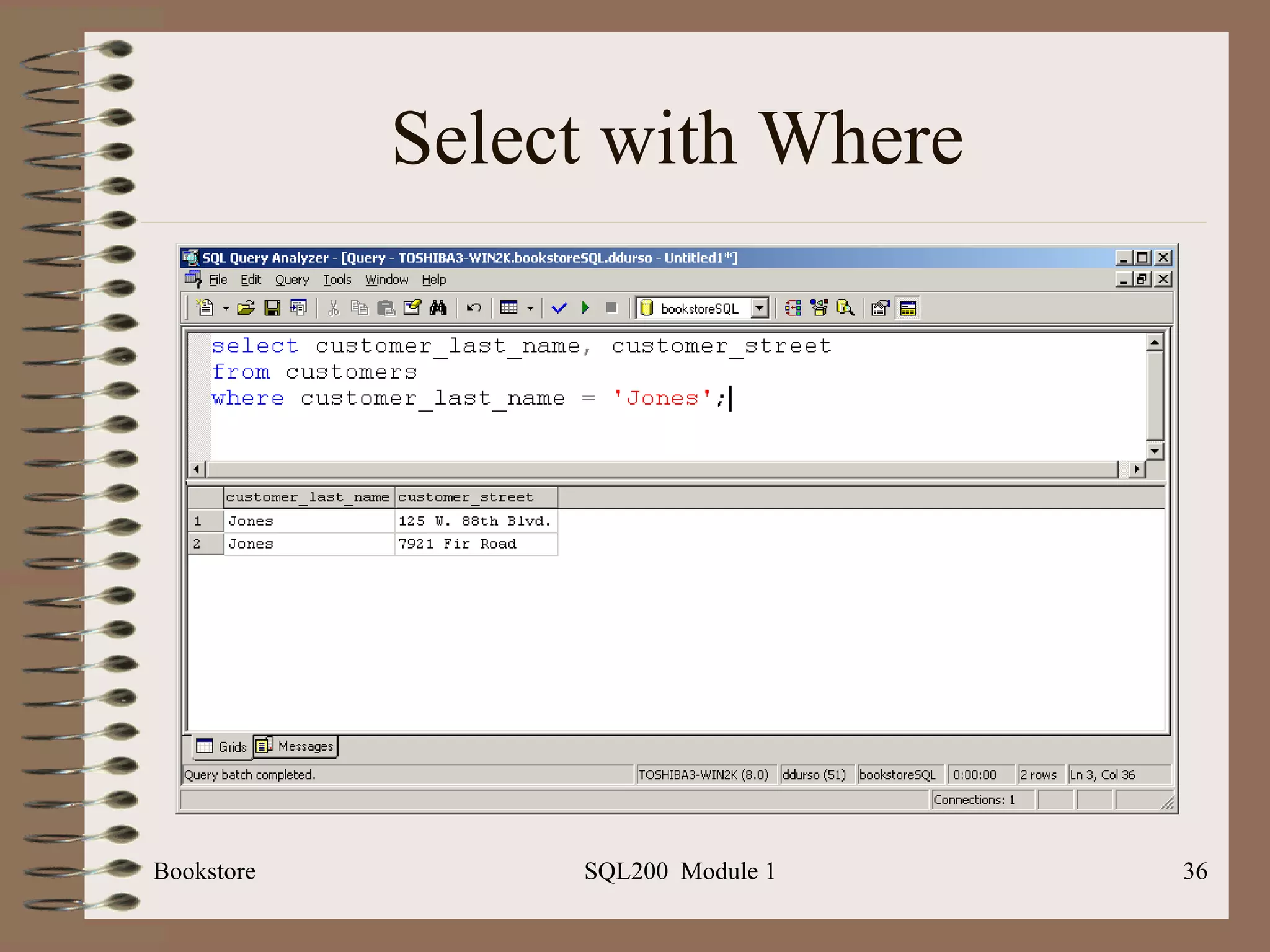The image size is (1270, 952).
Task: Click the Display Estimated Execution Plan icon
Action: (x=793, y=308)
